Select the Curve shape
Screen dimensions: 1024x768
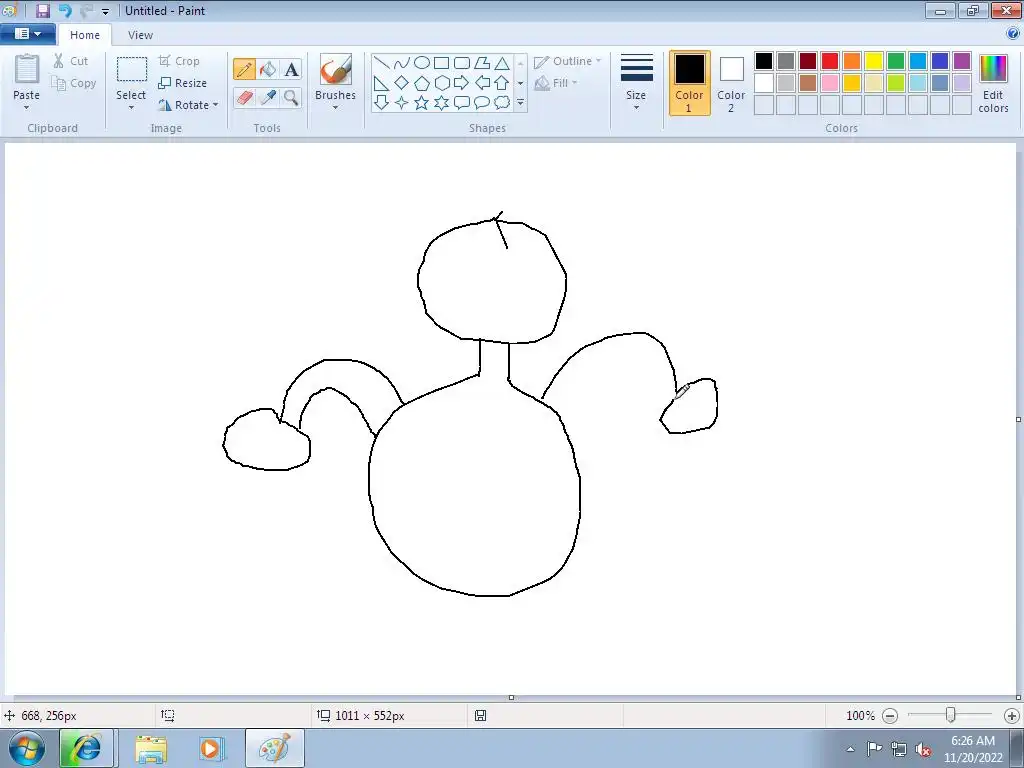coord(402,63)
